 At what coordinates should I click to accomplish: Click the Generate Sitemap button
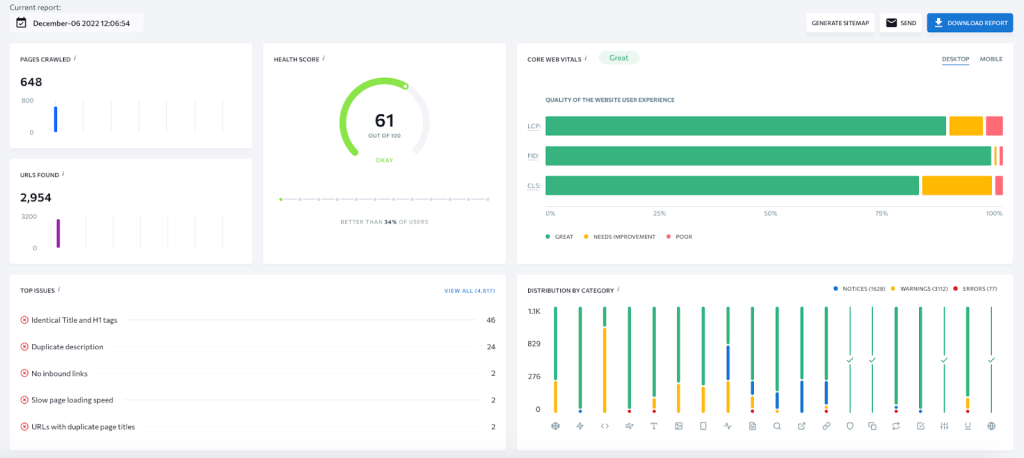pos(840,23)
